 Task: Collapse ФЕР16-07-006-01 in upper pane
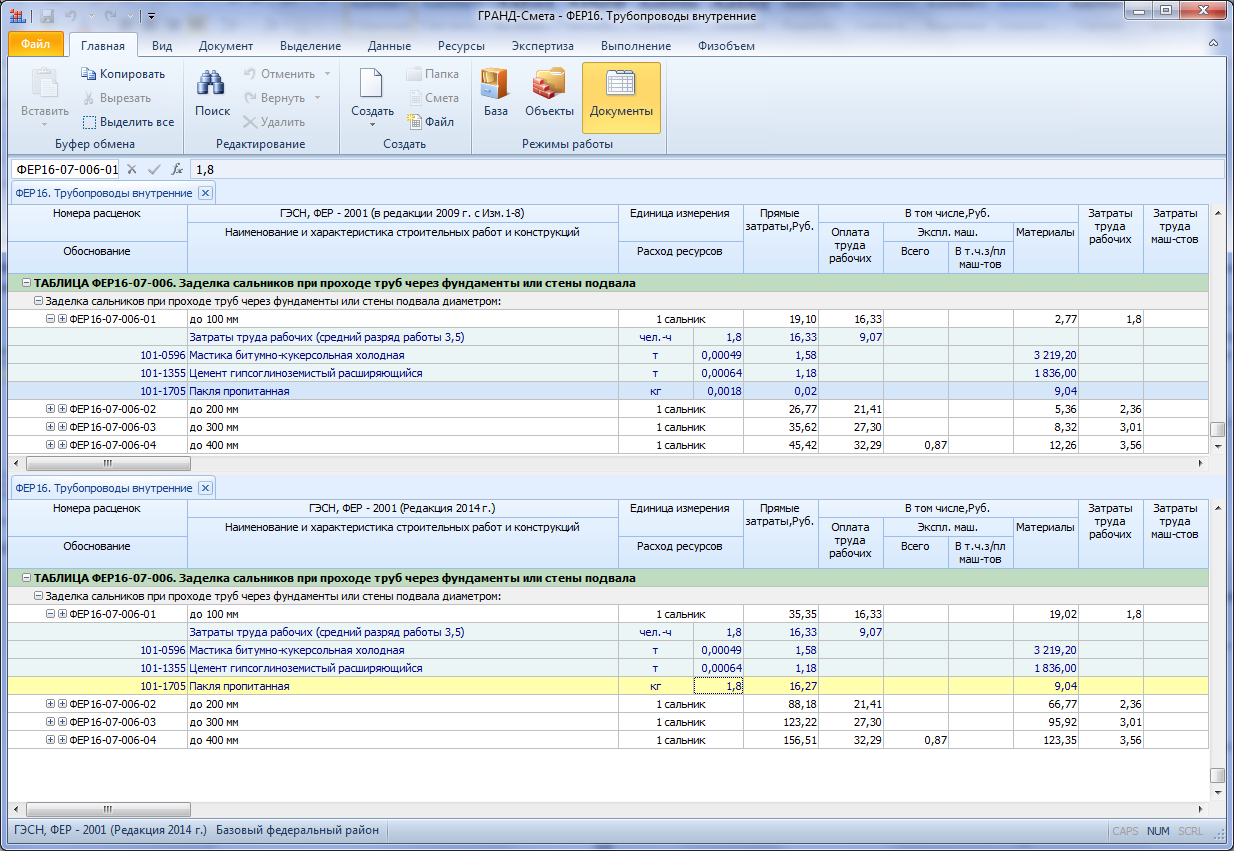(50, 319)
